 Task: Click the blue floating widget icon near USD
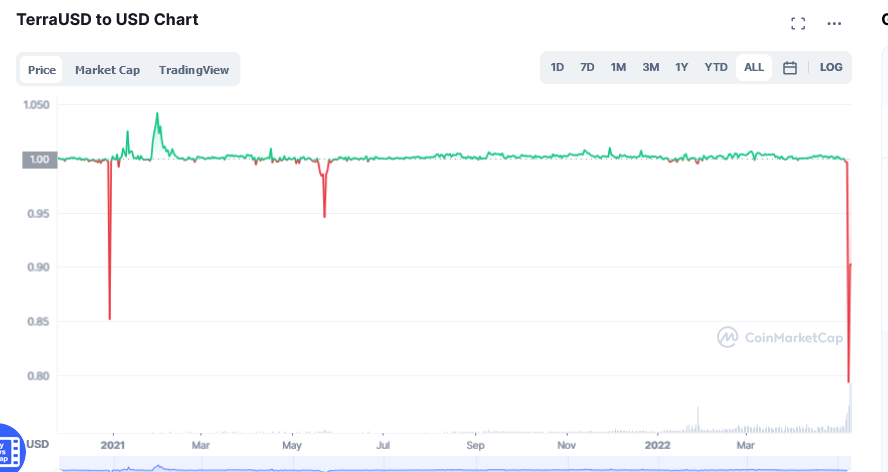tap(10, 449)
